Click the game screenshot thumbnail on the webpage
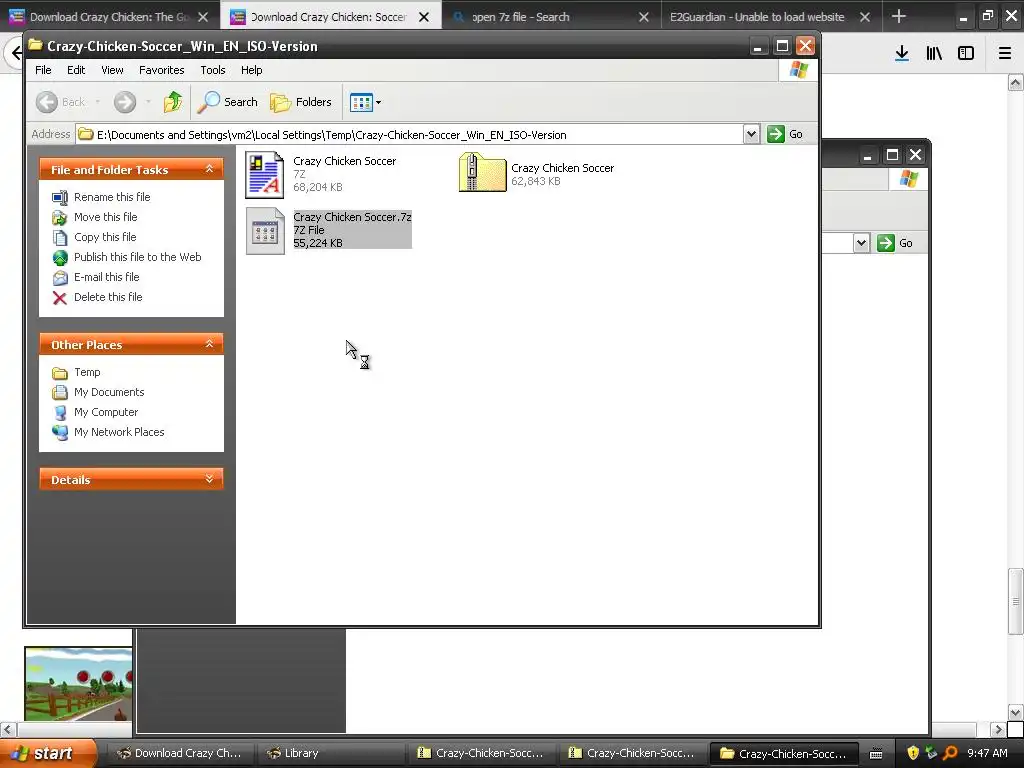The height and width of the screenshot is (768, 1024). click(x=78, y=684)
